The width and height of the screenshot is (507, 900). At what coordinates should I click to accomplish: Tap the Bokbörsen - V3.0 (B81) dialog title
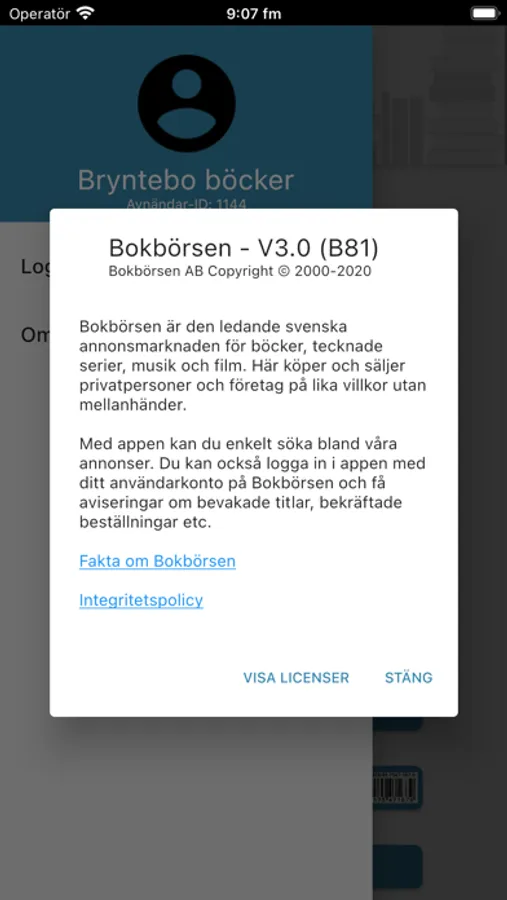click(x=244, y=247)
